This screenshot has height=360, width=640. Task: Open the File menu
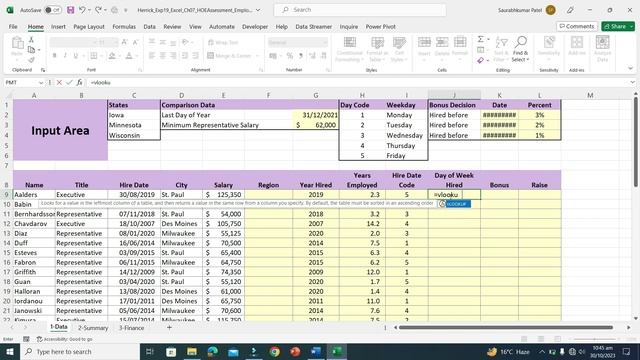point(13,27)
